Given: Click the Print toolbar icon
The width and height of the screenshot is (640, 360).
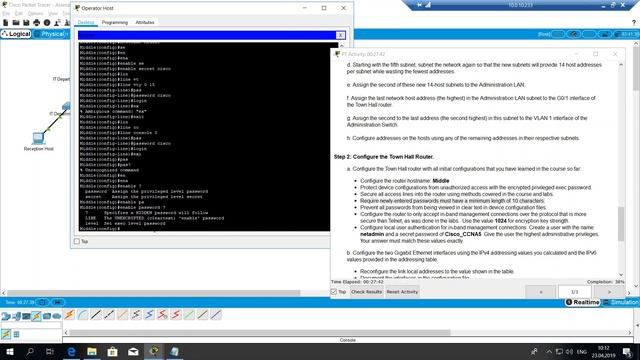Looking at the screenshot, I should [x=37, y=23].
